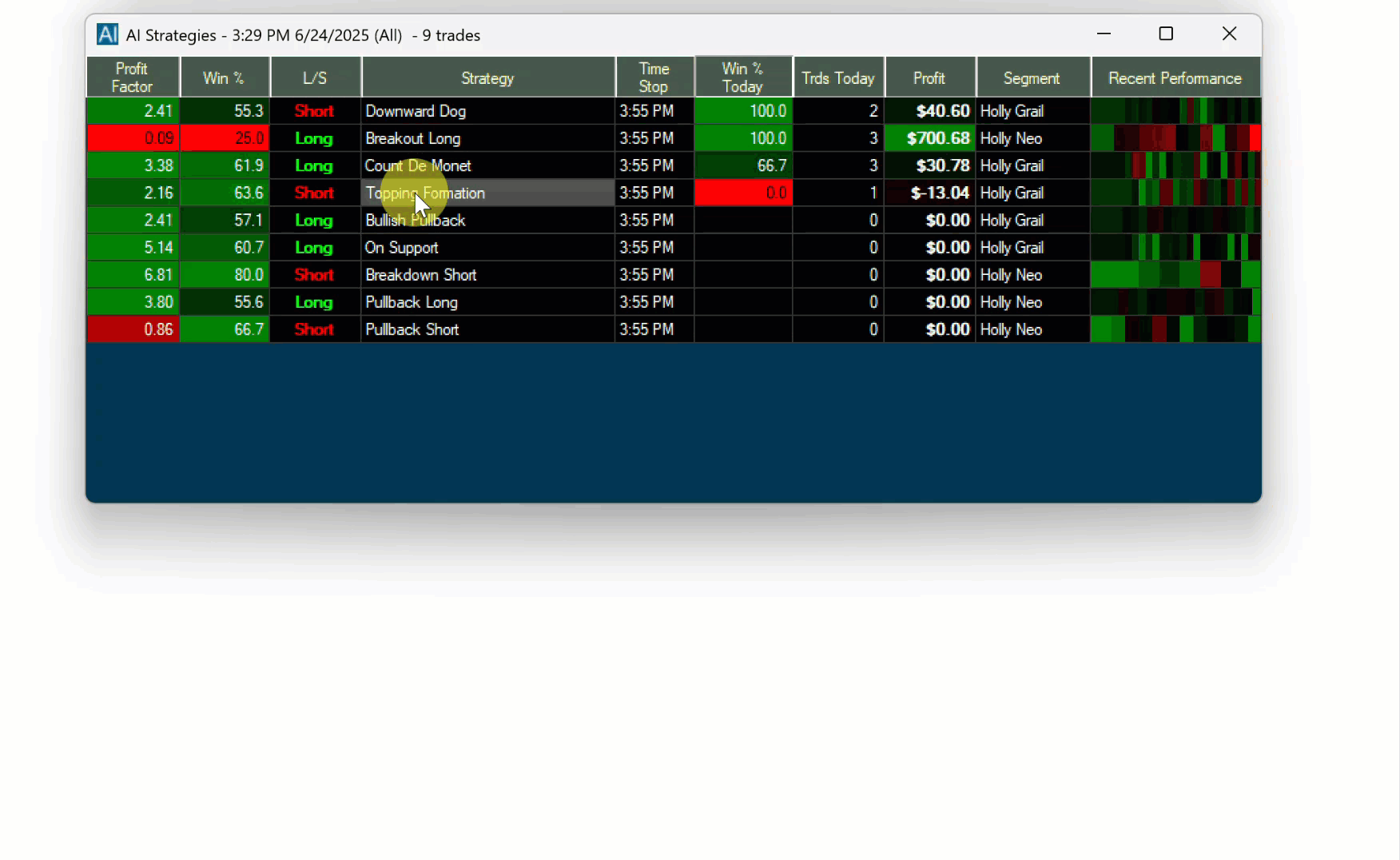Sort by Profit Factor column header
The height and width of the screenshot is (860, 1400).
133,78
